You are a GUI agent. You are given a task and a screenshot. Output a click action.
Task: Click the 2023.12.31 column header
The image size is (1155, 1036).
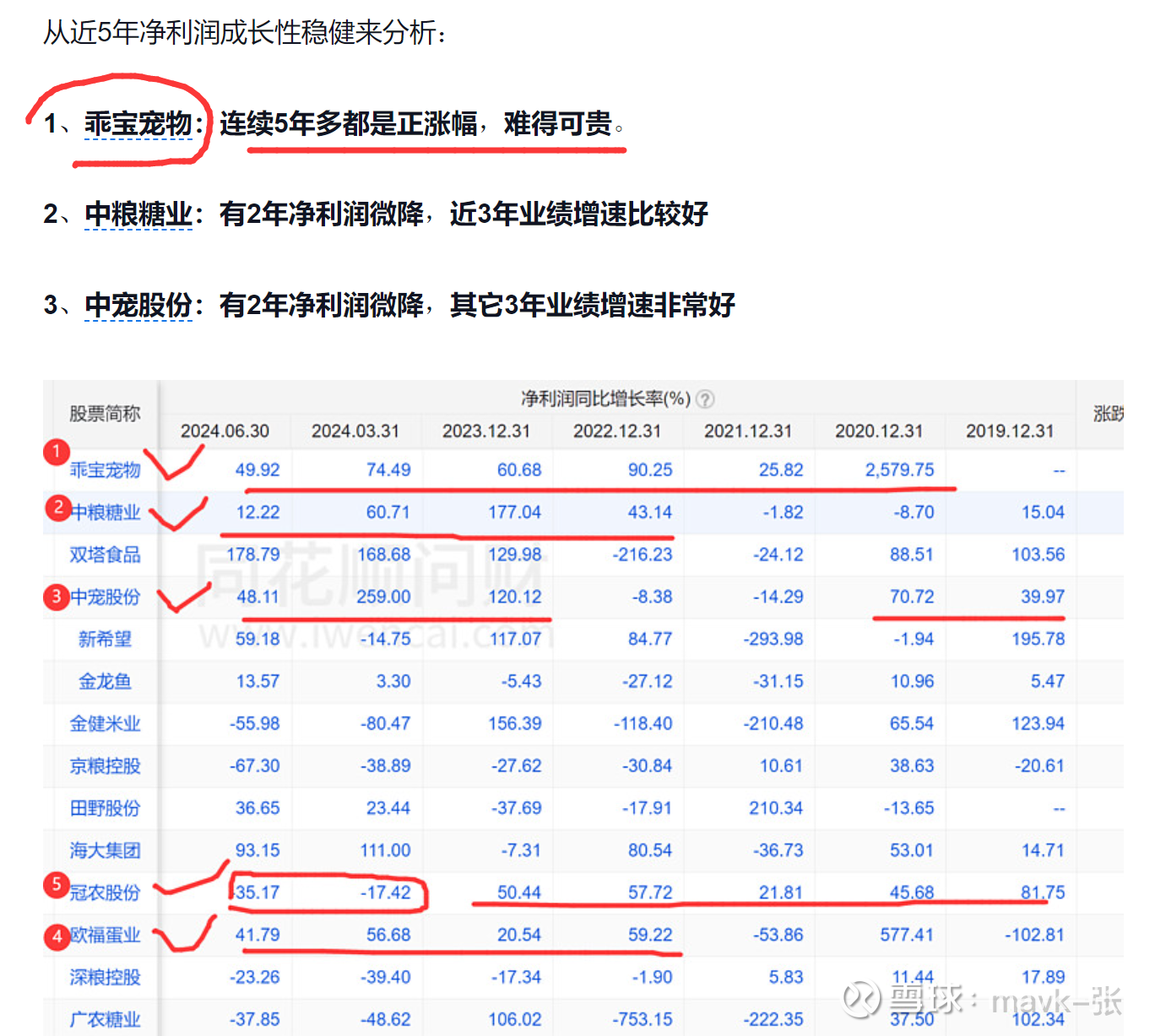point(486,431)
